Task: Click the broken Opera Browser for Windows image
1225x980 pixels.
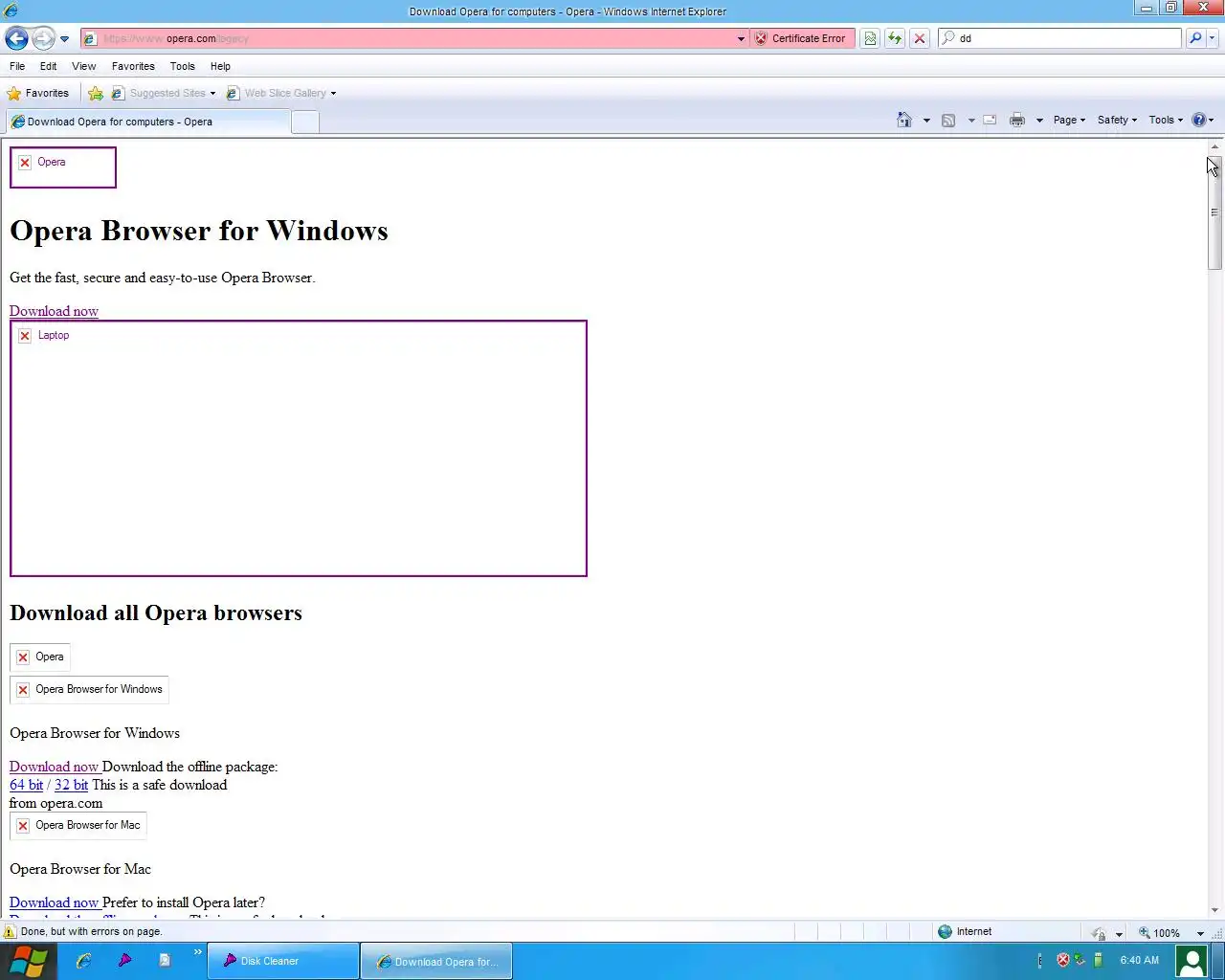Action: 89,689
